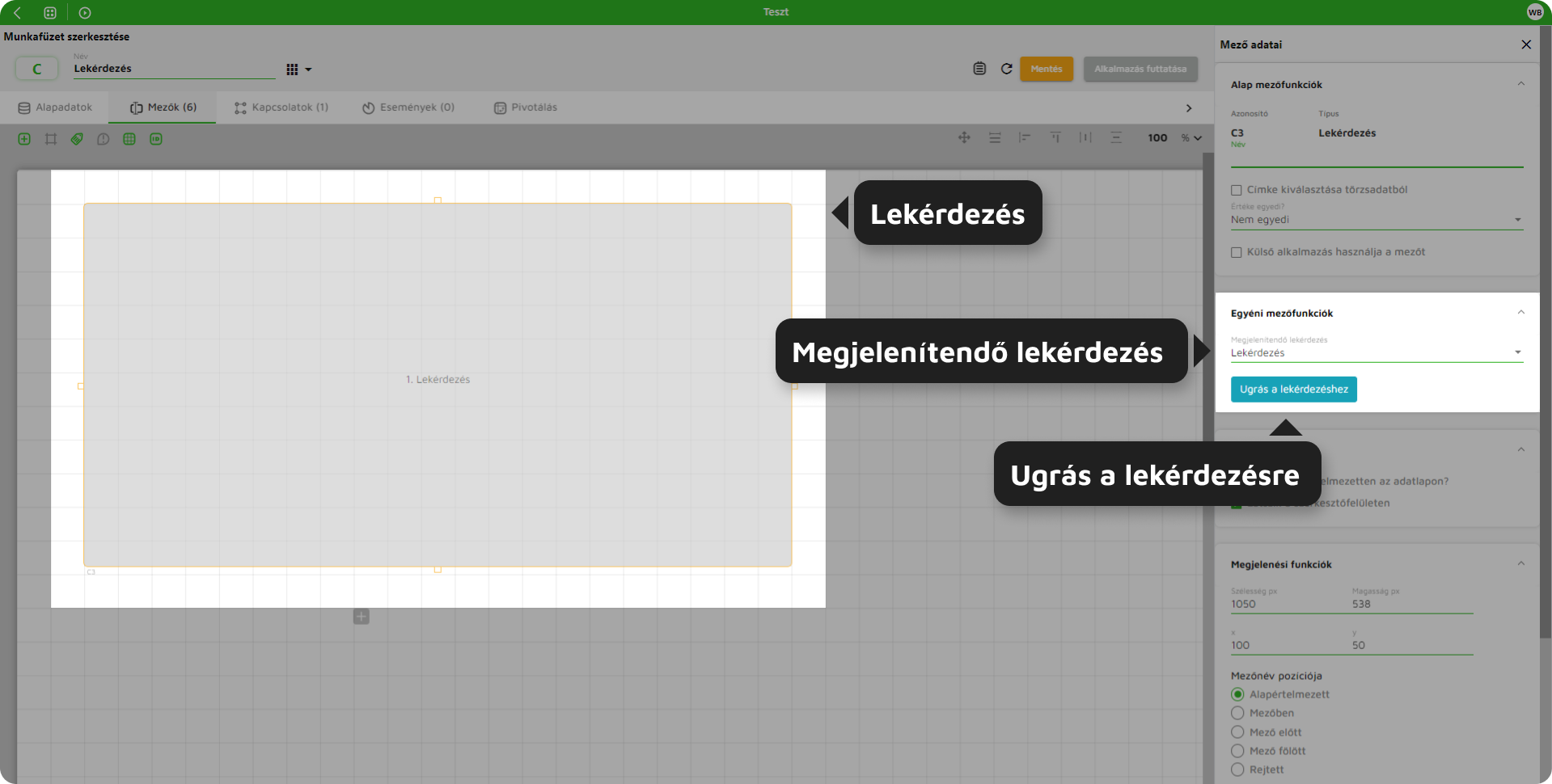Select the Mező fölött radio option
The height and width of the screenshot is (784, 1552).
point(1237,751)
